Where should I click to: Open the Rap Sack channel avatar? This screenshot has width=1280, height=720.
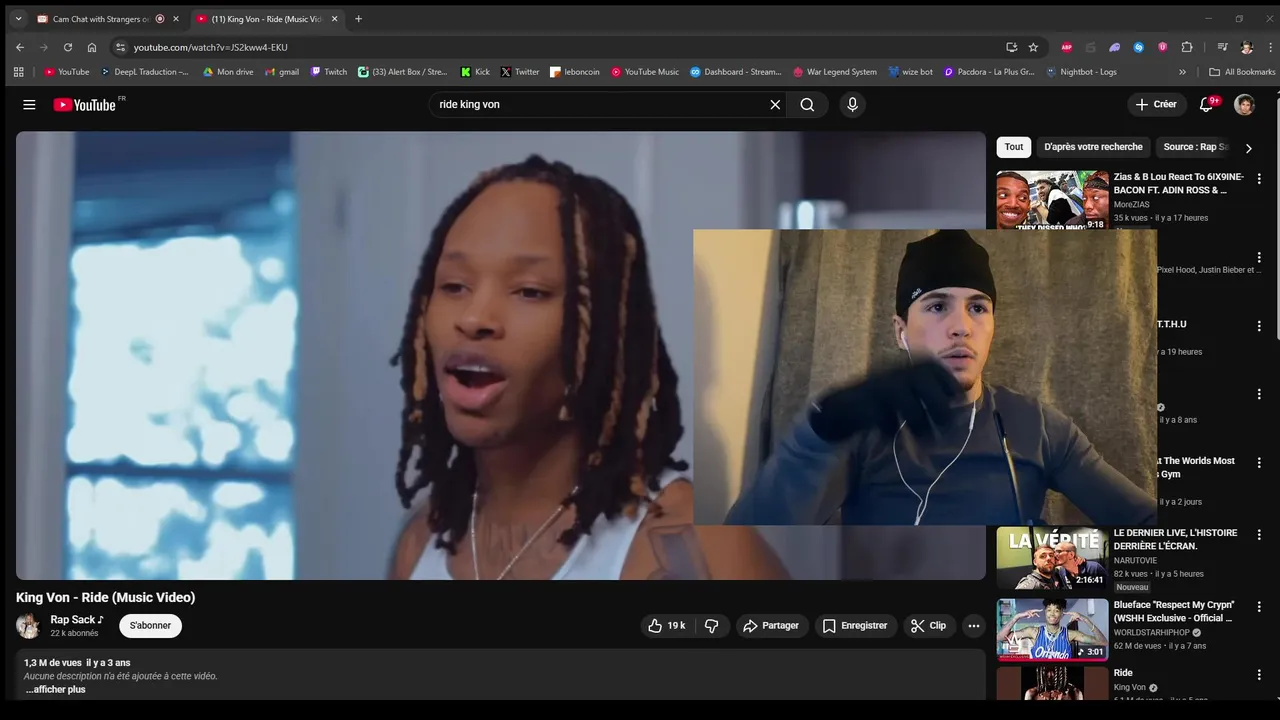[28, 626]
